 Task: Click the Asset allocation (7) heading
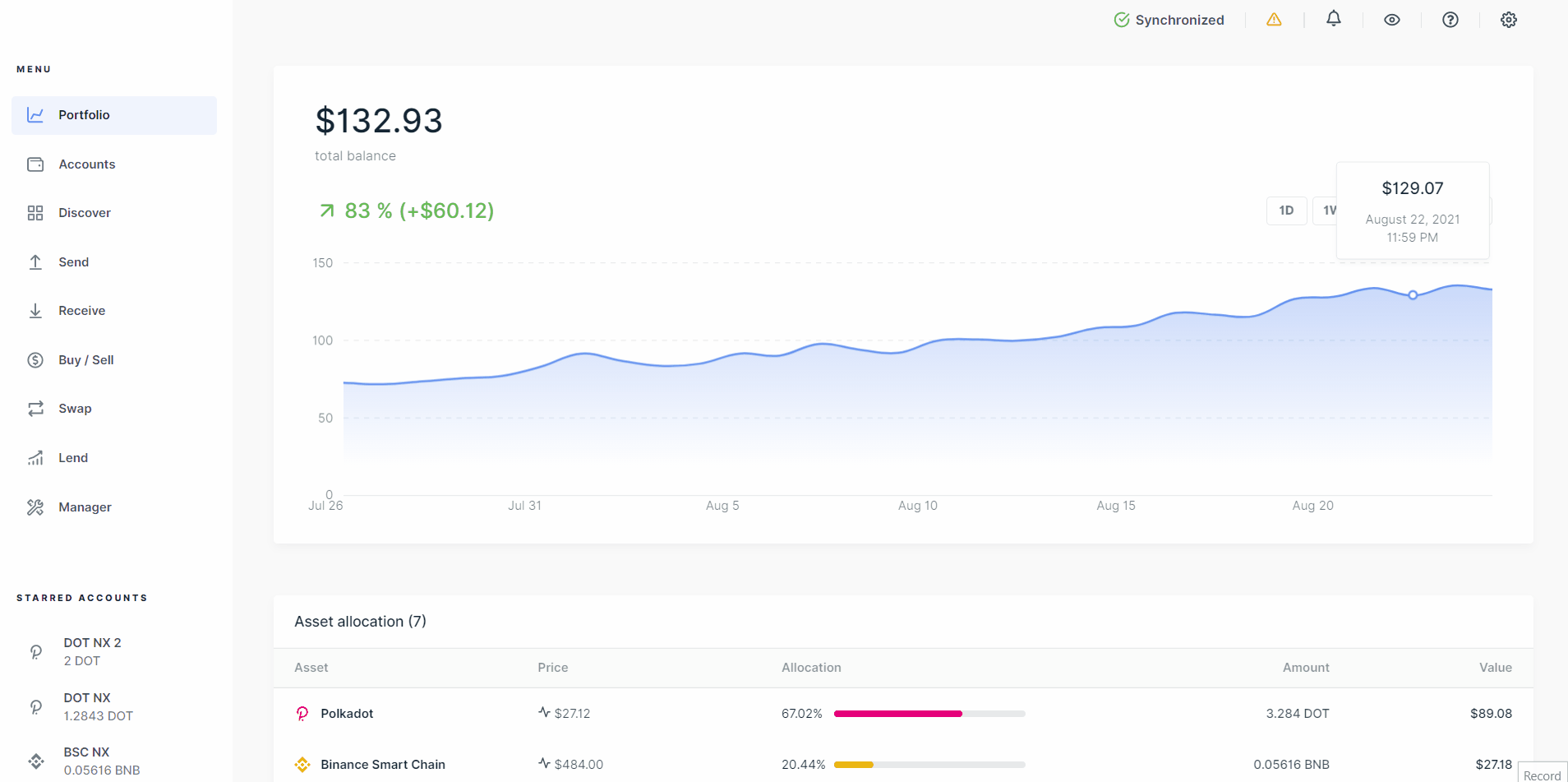(x=360, y=622)
